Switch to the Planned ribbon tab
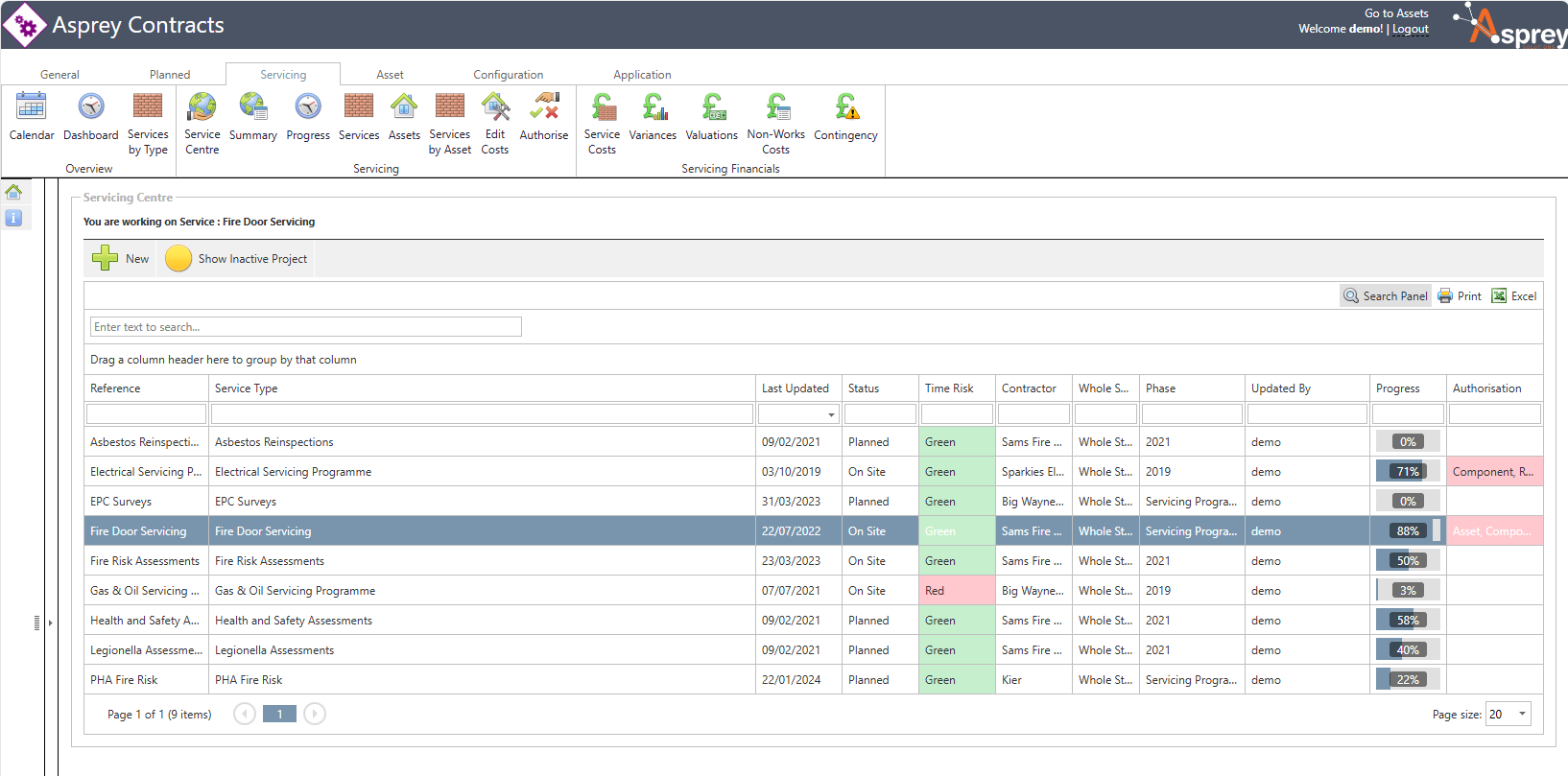Viewport: 1568px width, 776px height. click(170, 75)
